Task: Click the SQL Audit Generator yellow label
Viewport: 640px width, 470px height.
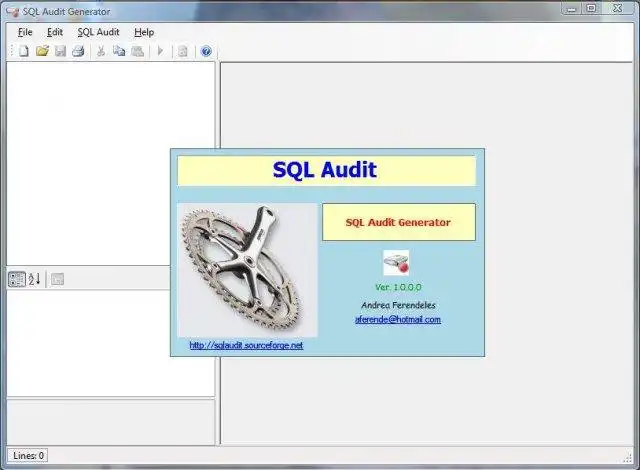Action: click(x=399, y=222)
